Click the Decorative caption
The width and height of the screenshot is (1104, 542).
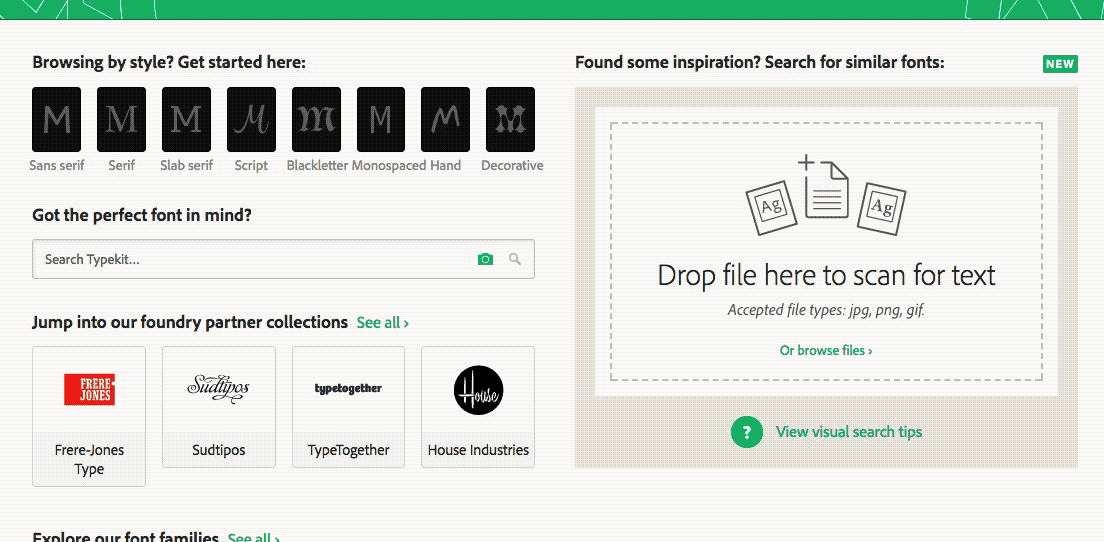click(512, 165)
